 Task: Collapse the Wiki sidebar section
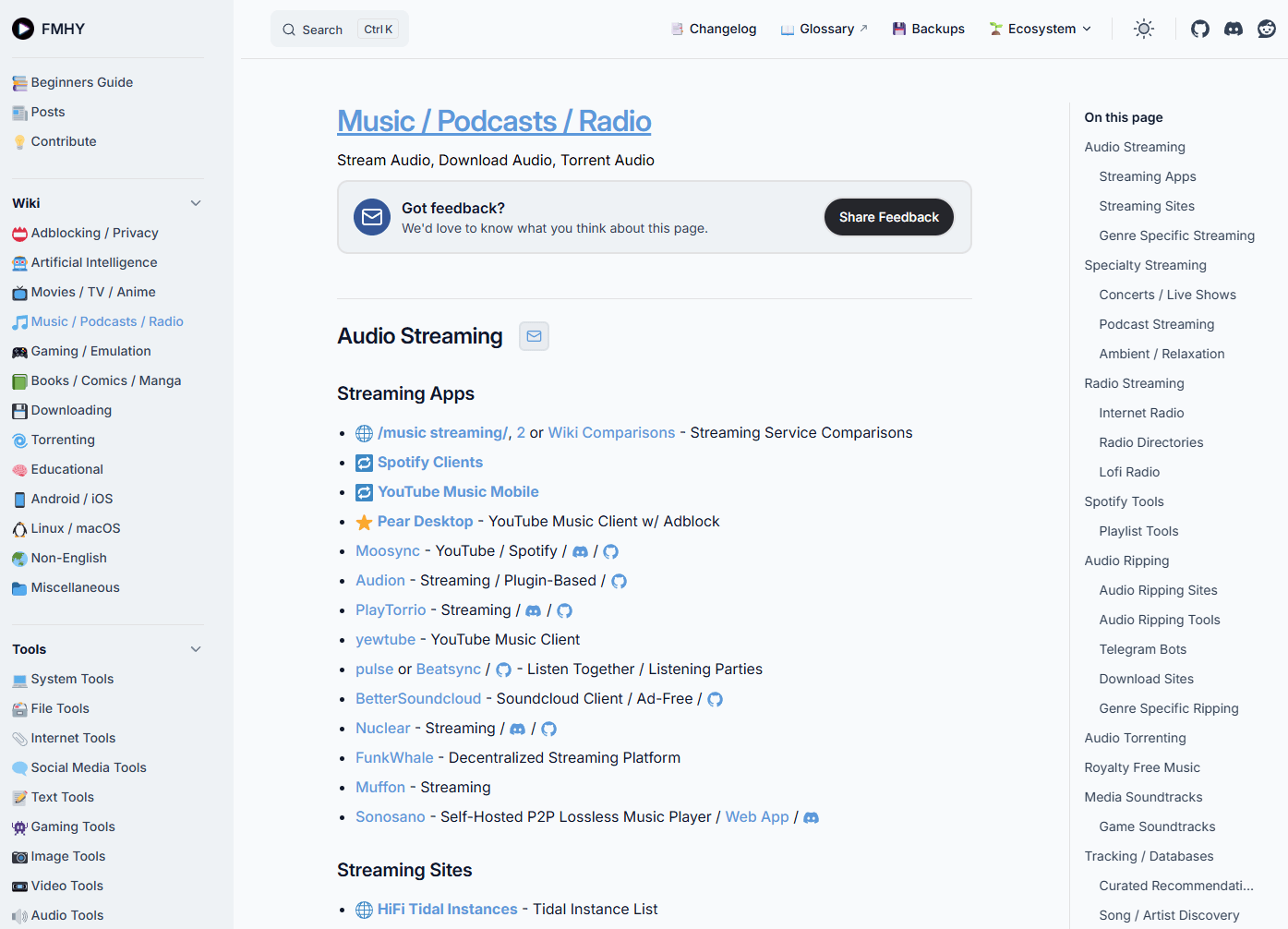pyautogui.click(x=195, y=203)
